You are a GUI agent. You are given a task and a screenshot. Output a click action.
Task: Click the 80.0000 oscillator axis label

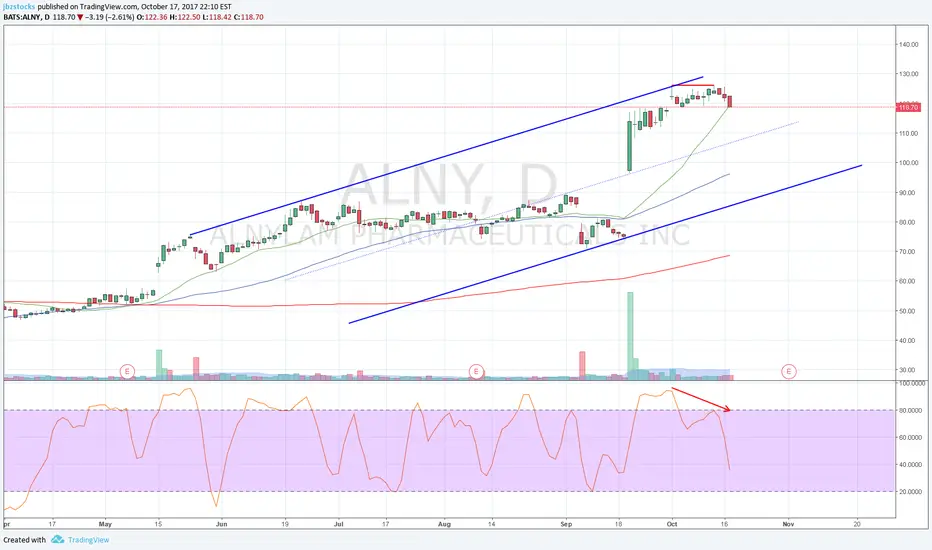click(x=910, y=410)
